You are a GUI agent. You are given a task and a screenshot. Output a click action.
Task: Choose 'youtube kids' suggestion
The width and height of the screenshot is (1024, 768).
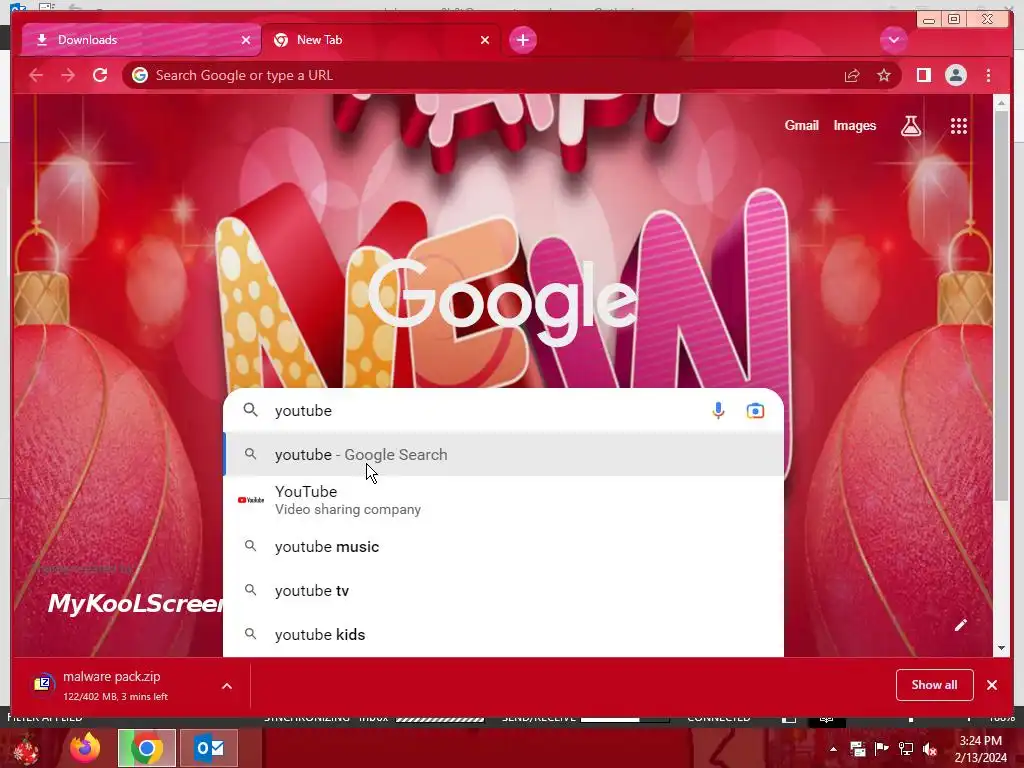(x=504, y=634)
